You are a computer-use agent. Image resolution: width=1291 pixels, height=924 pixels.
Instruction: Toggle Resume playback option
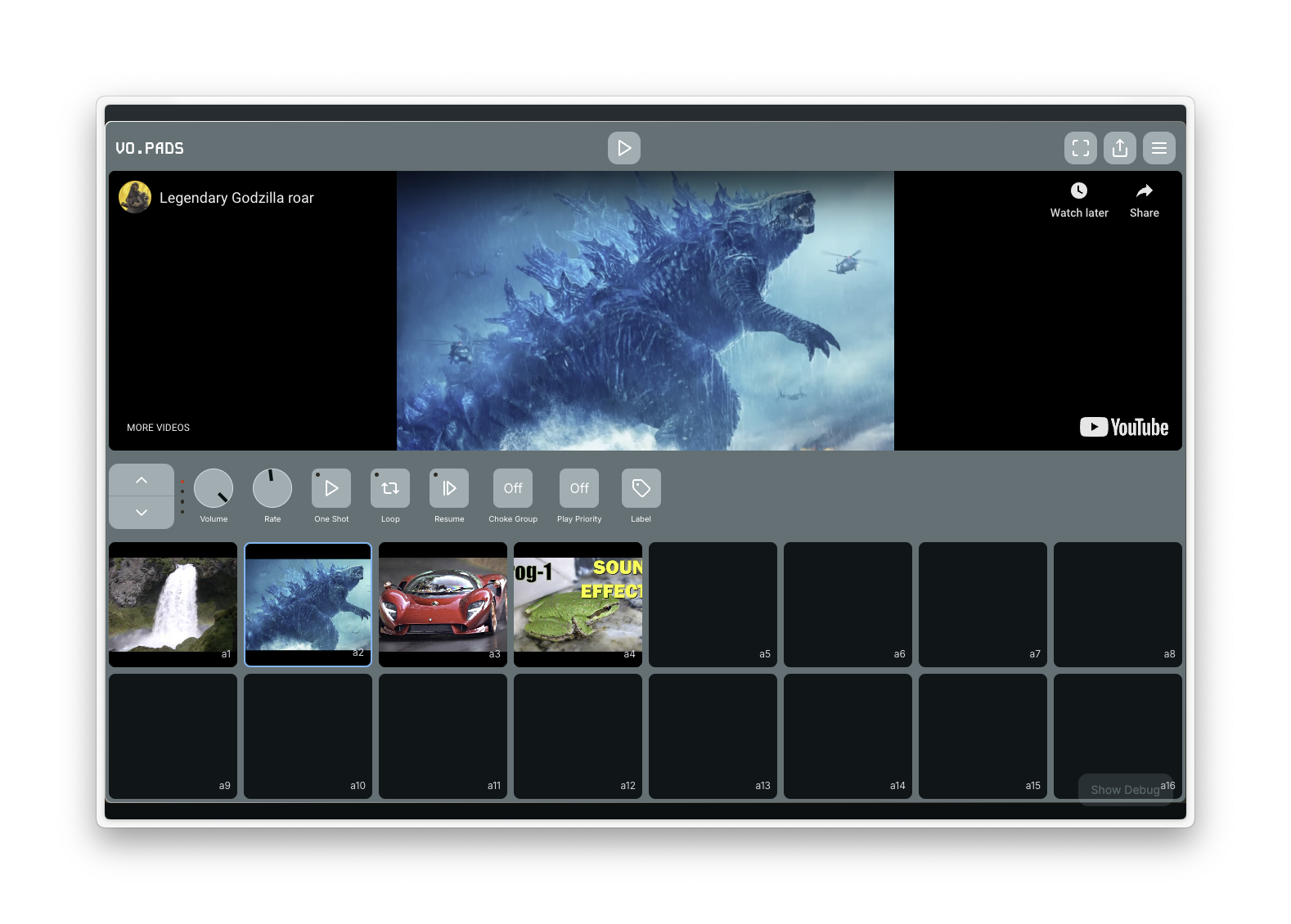(x=449, y=488)
